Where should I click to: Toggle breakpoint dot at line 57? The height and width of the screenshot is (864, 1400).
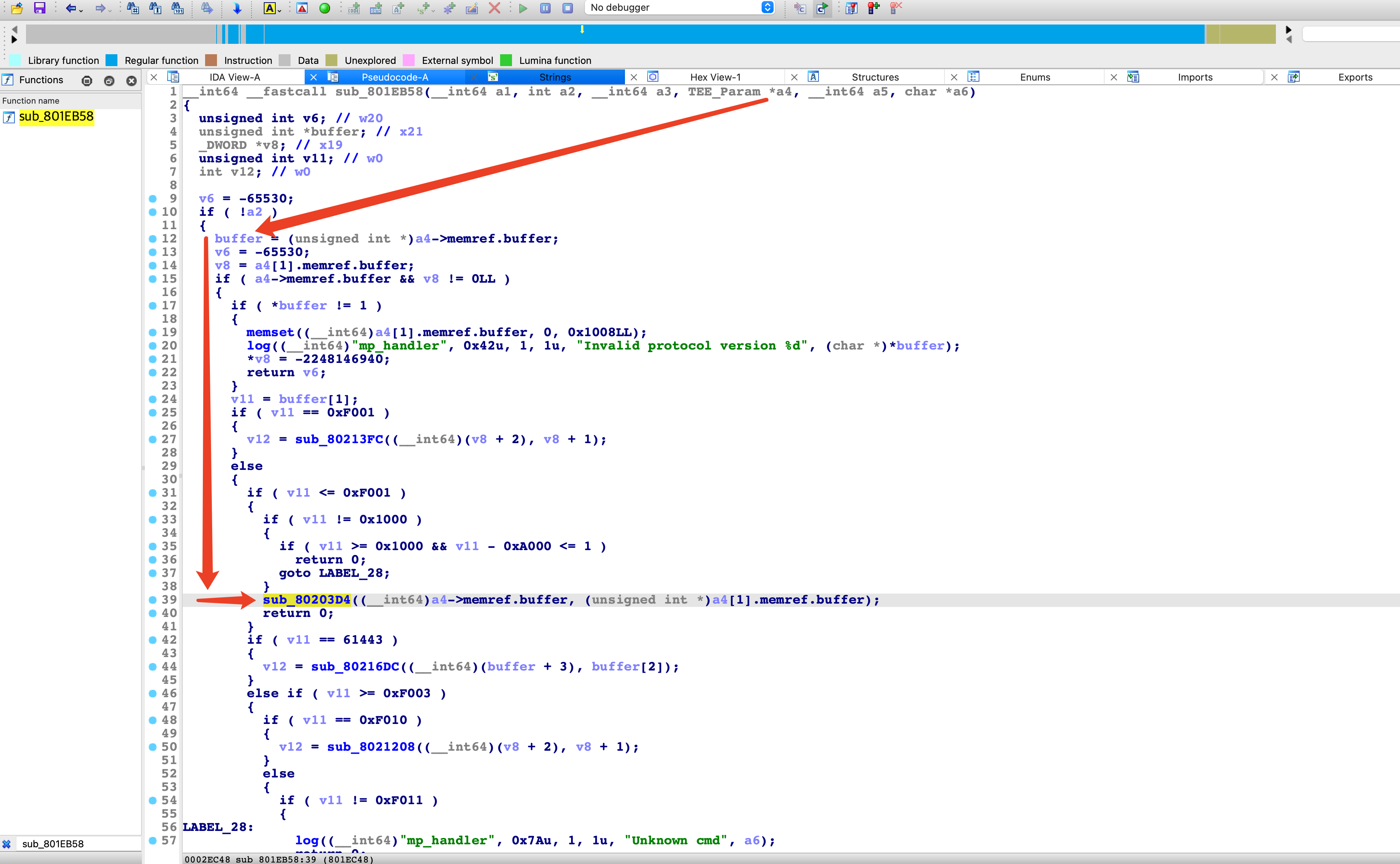click(153, 841)
